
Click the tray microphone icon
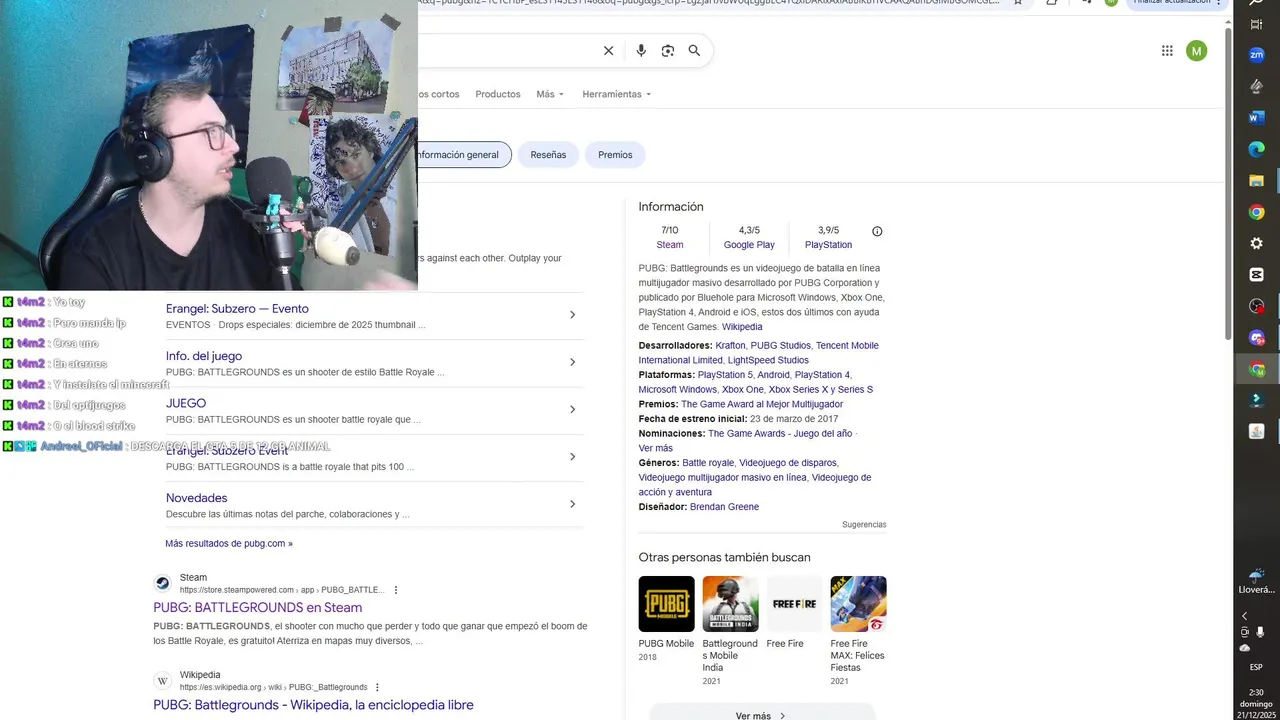pyautogui.click(x=1261, y=632)
